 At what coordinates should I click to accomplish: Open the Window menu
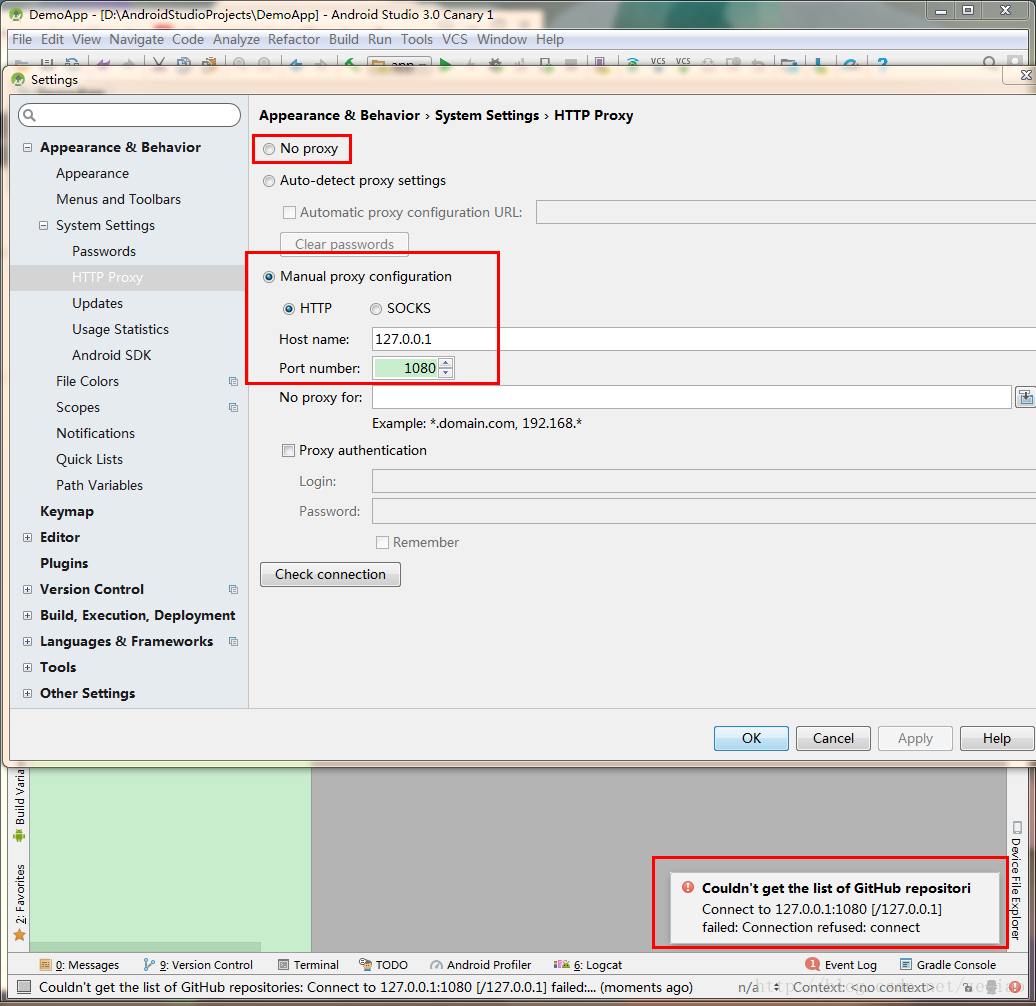tap(501, 39)
